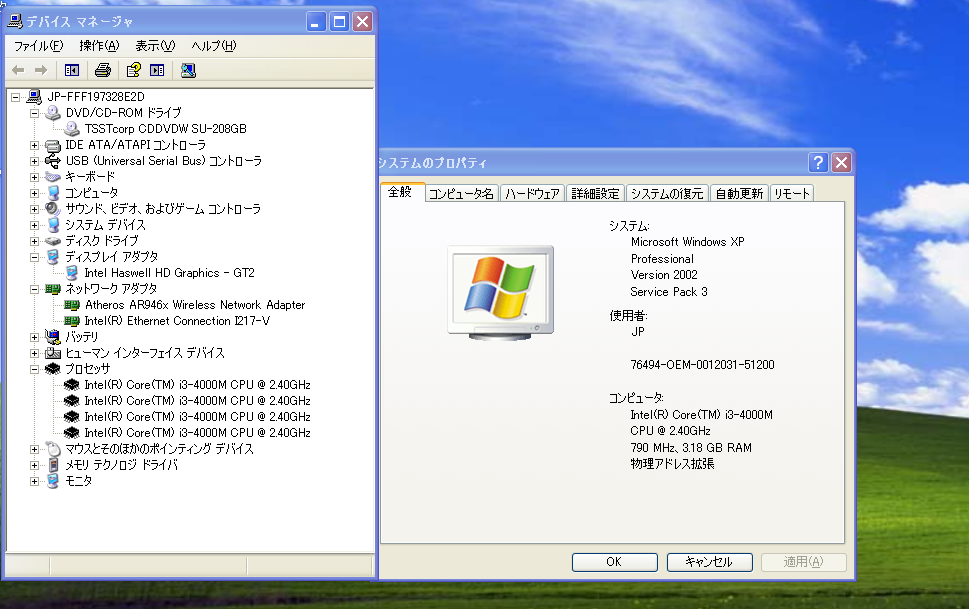Collapse the processor node

34,370
